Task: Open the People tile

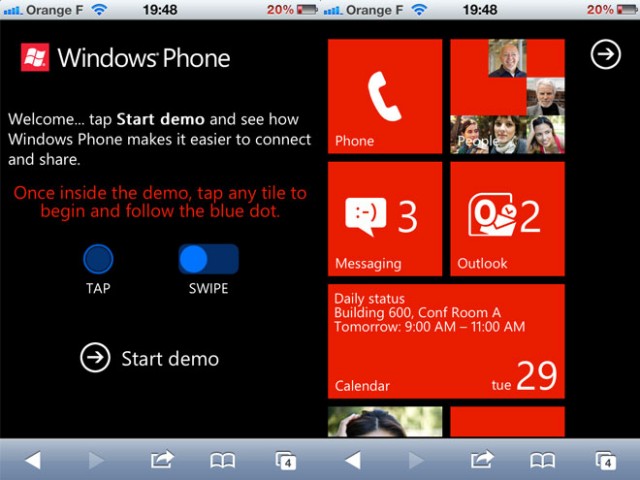Action: (x=507, y=96)
